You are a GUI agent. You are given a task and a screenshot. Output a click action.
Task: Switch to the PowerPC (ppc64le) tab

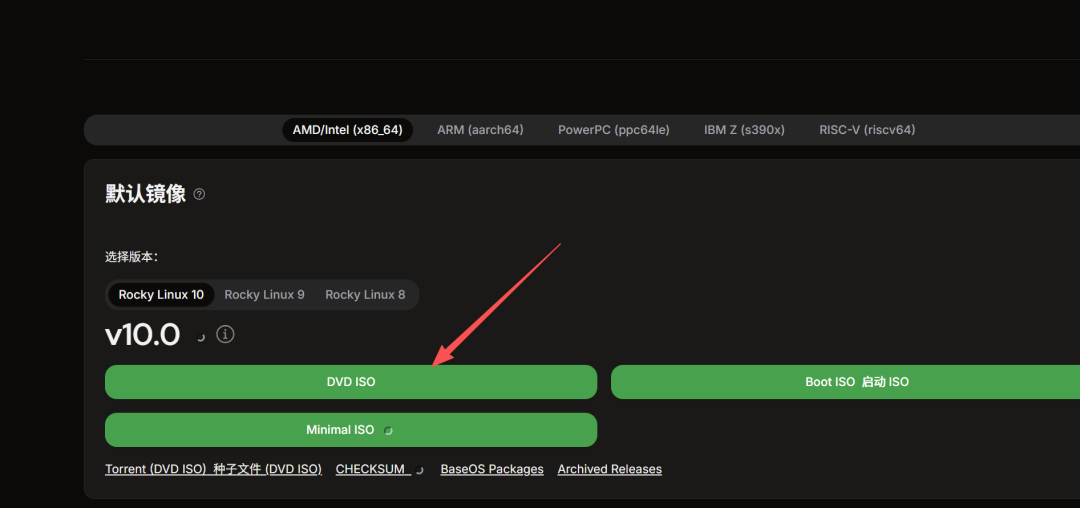tap(614, 129)
